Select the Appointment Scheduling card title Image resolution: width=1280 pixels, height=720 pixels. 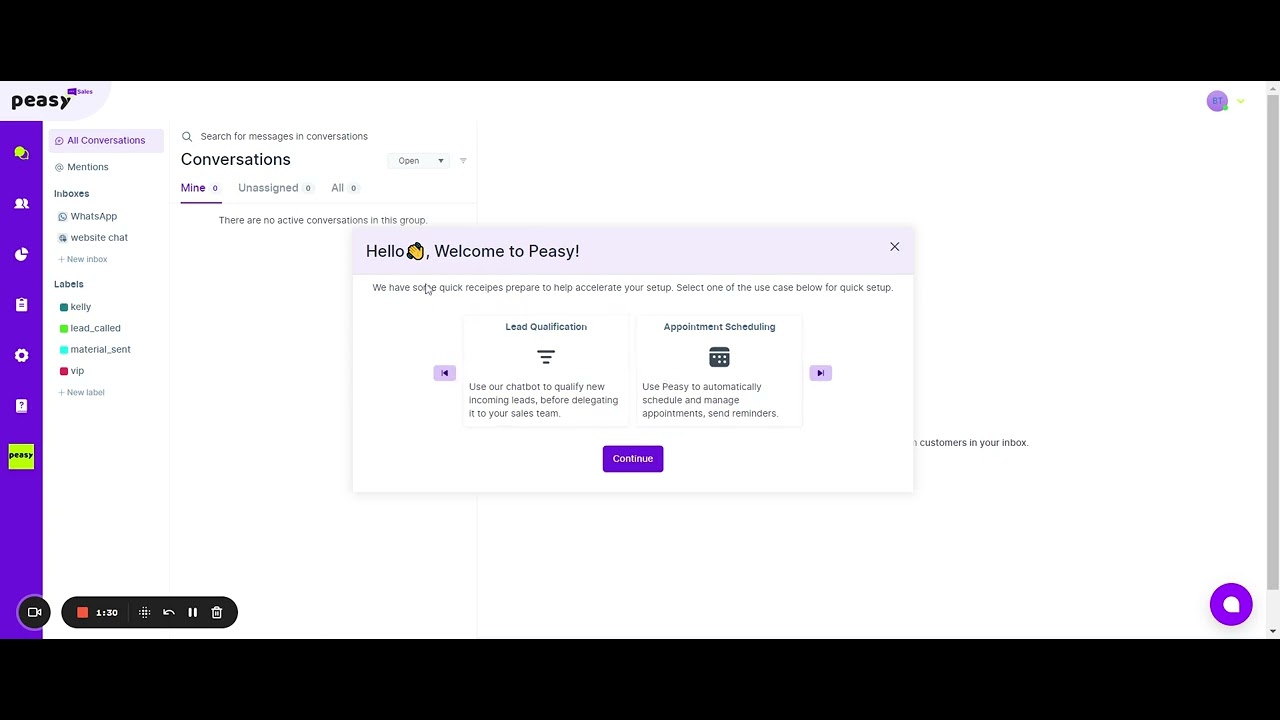pos(719,327)
